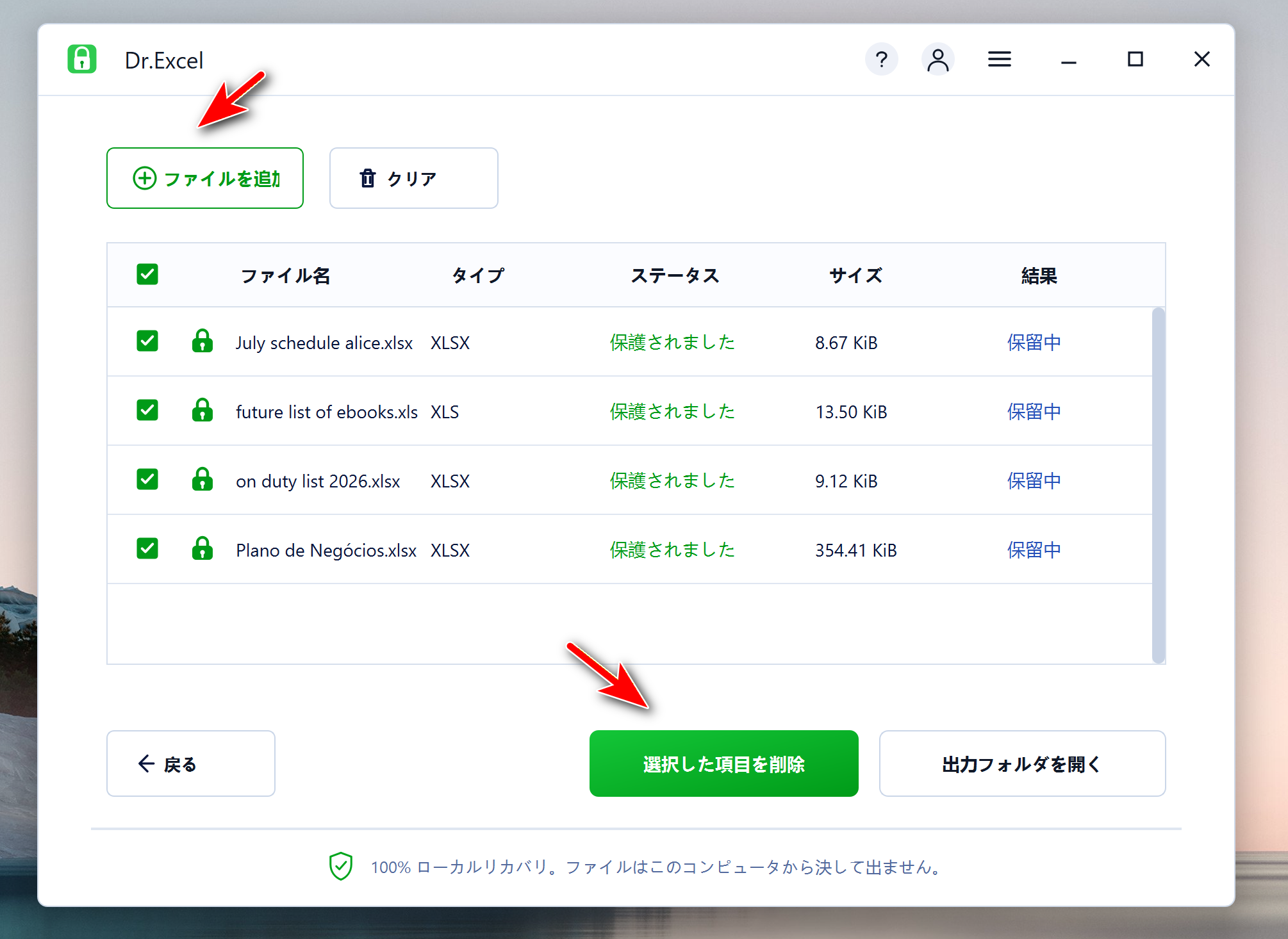Uncheck the Plano de Negócios.xlsx checkbox

(x=147, y=548)
